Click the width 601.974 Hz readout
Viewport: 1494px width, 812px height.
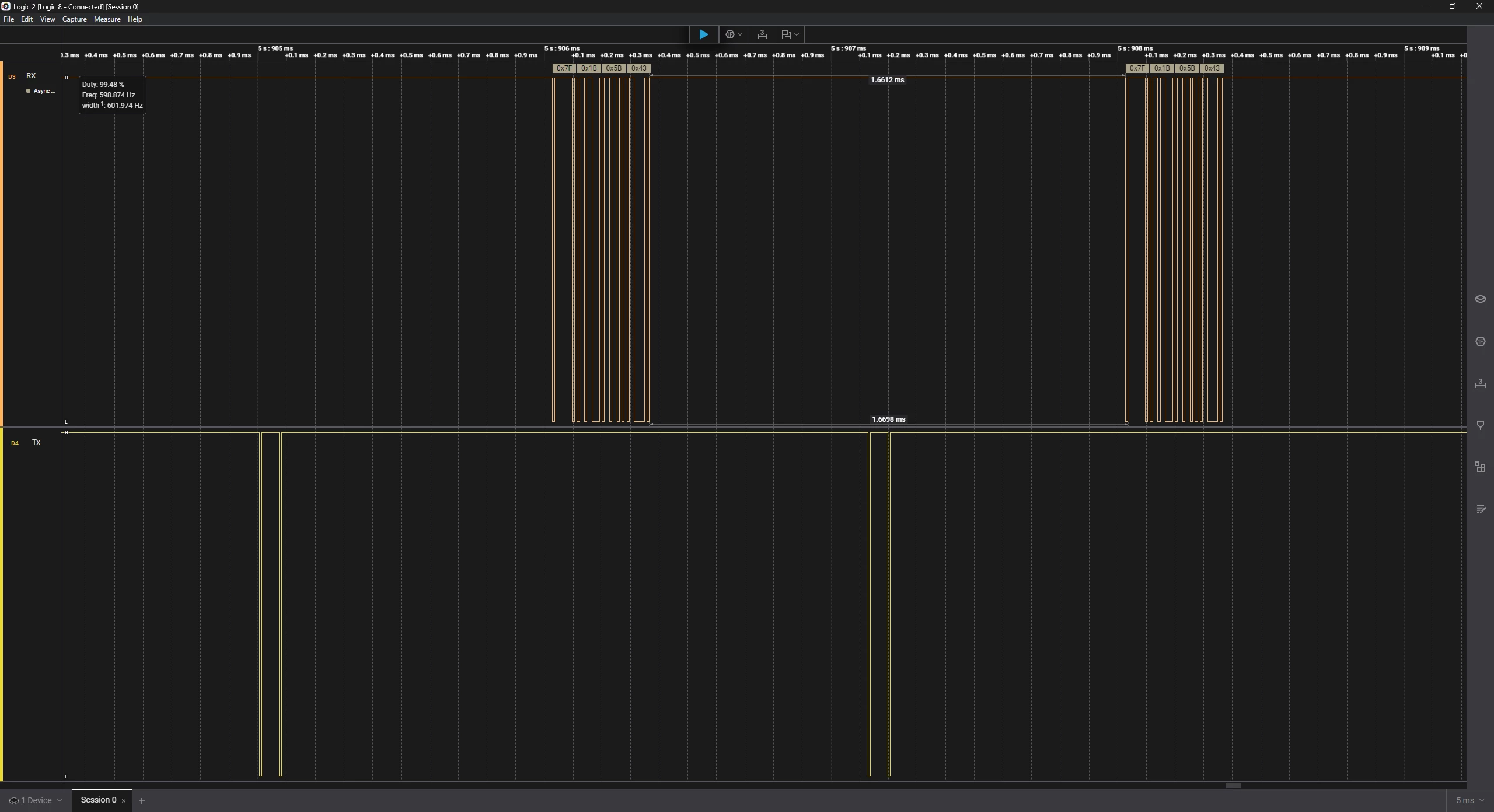112,106
